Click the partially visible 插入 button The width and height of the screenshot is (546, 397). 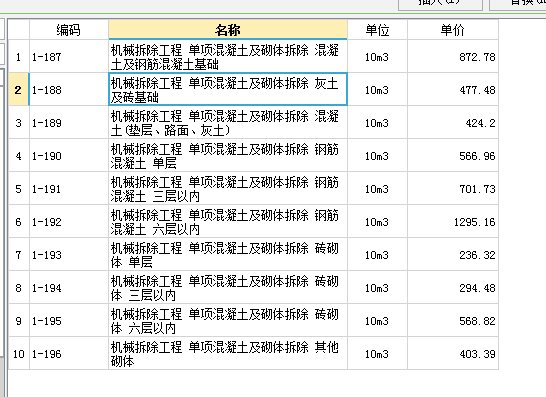(440, 5)
